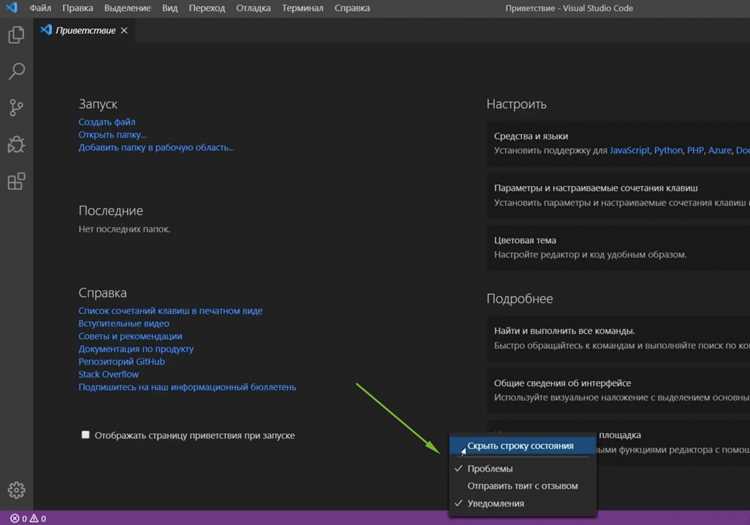Screen dimensions: 750x525
Task: Choose Скрыть строку состояния in context menu
Action: coord(522,446)
